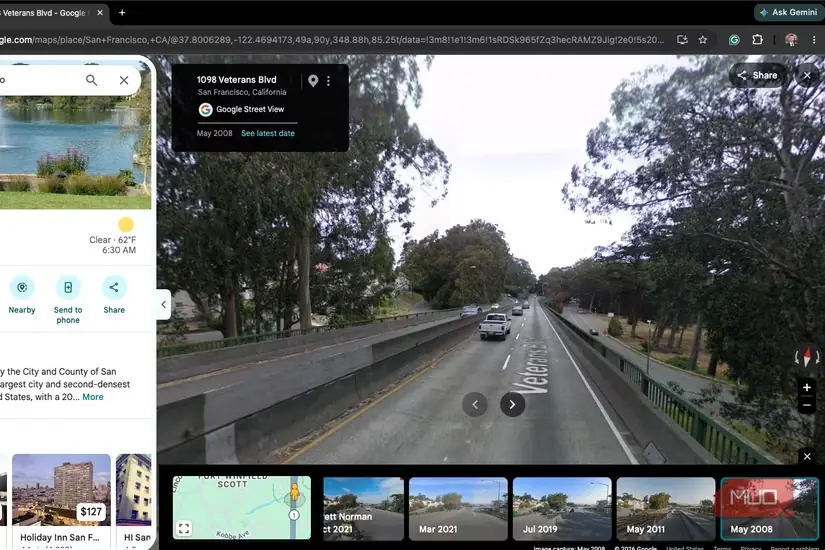
Task: Click the Pegman on the minimap
Action: [295, 492]
